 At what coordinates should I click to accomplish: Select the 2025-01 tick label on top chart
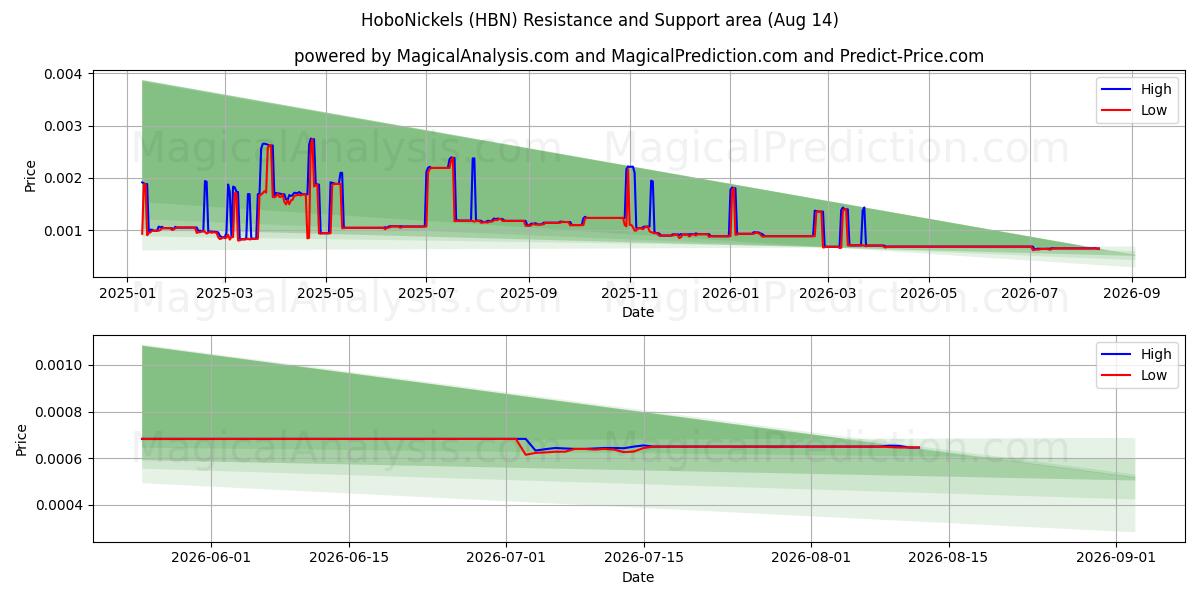point(126,295)
